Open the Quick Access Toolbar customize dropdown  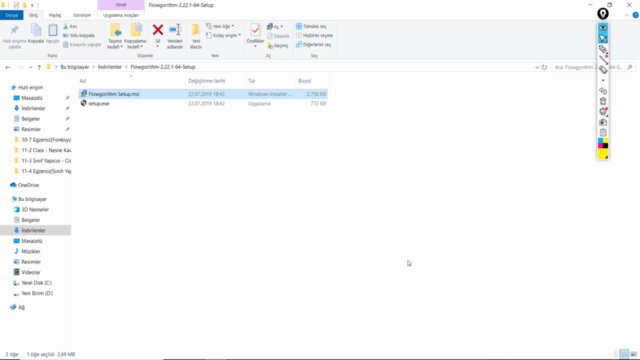(32, 5)
